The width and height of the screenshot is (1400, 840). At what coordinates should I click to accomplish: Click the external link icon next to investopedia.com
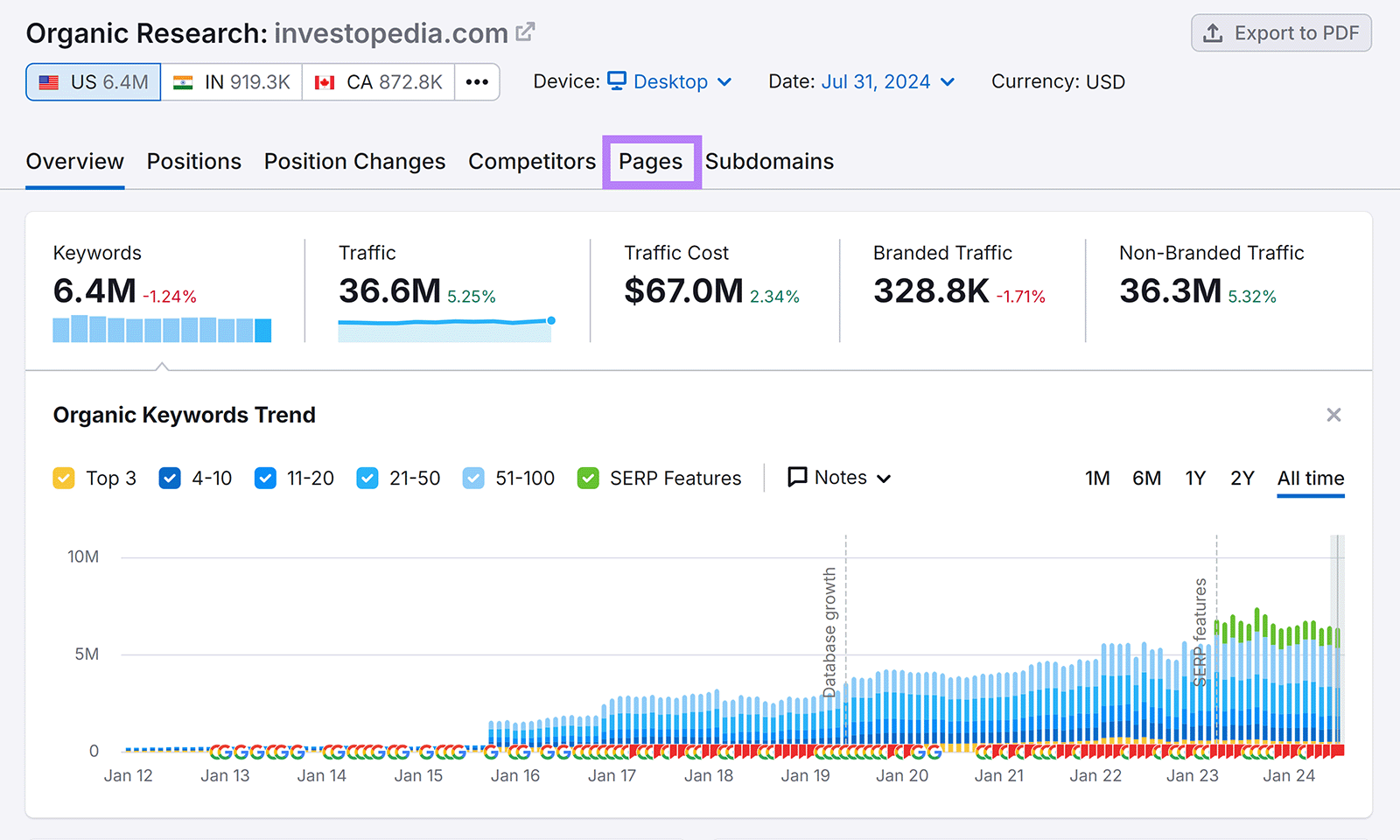(524, 31)
